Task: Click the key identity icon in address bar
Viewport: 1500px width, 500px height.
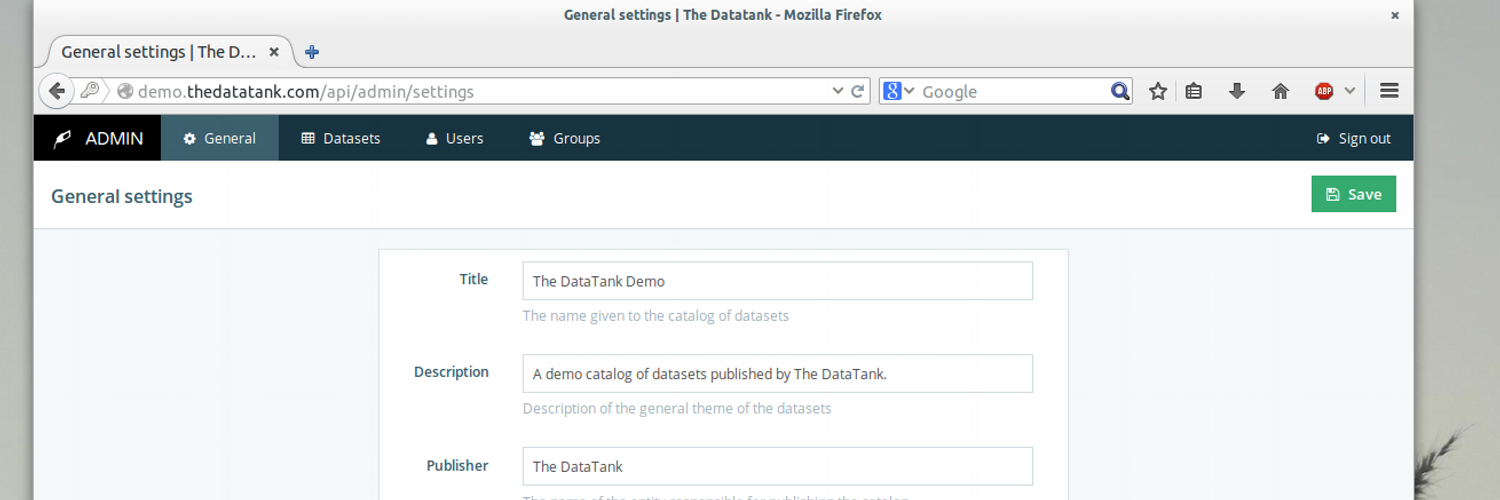Action: tap(90, 91)
